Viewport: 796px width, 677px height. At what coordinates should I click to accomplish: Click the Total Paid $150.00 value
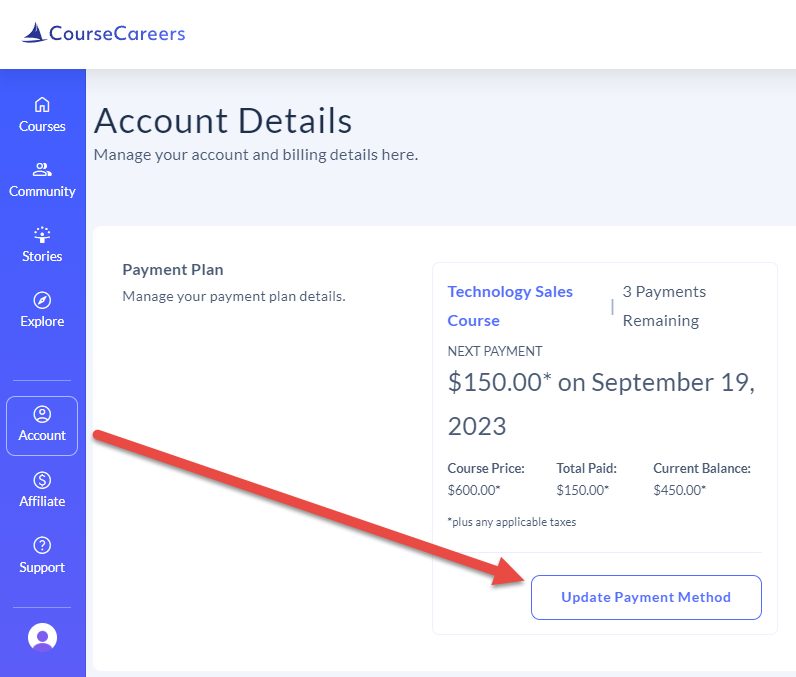point(583,490)
